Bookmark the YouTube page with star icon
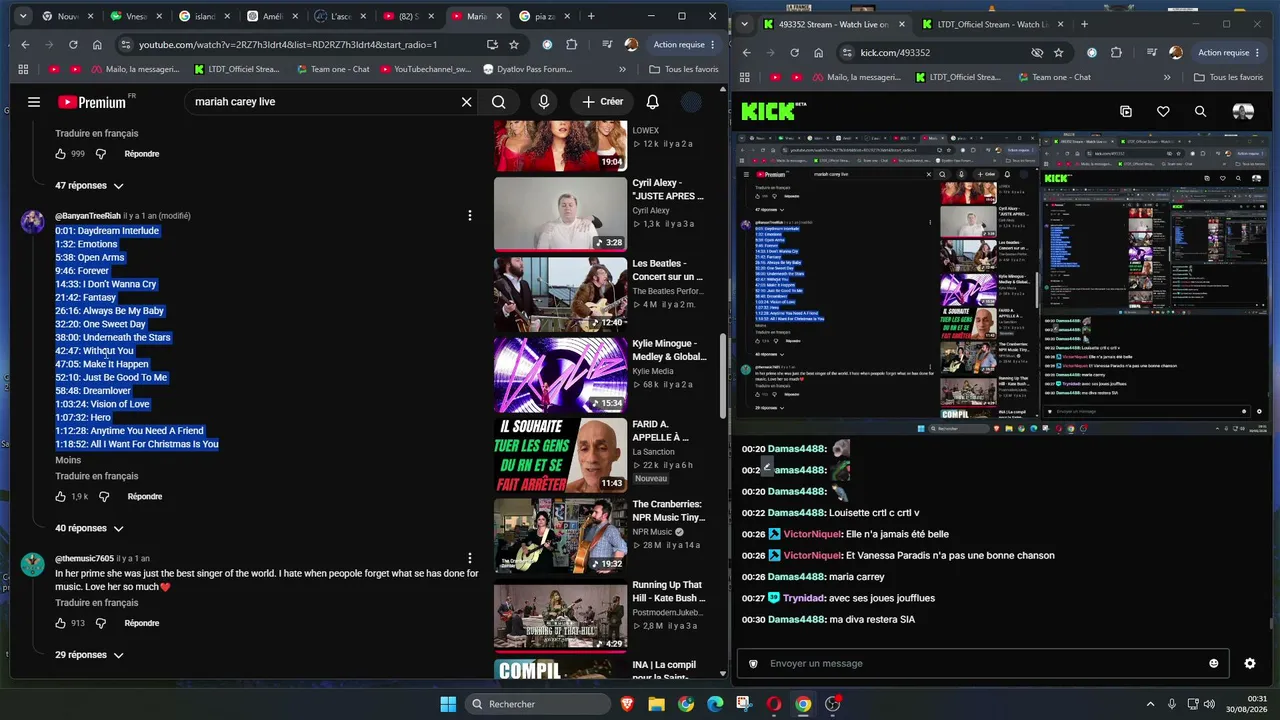This screenshot has width=1280, height=720. coord(514,45)
